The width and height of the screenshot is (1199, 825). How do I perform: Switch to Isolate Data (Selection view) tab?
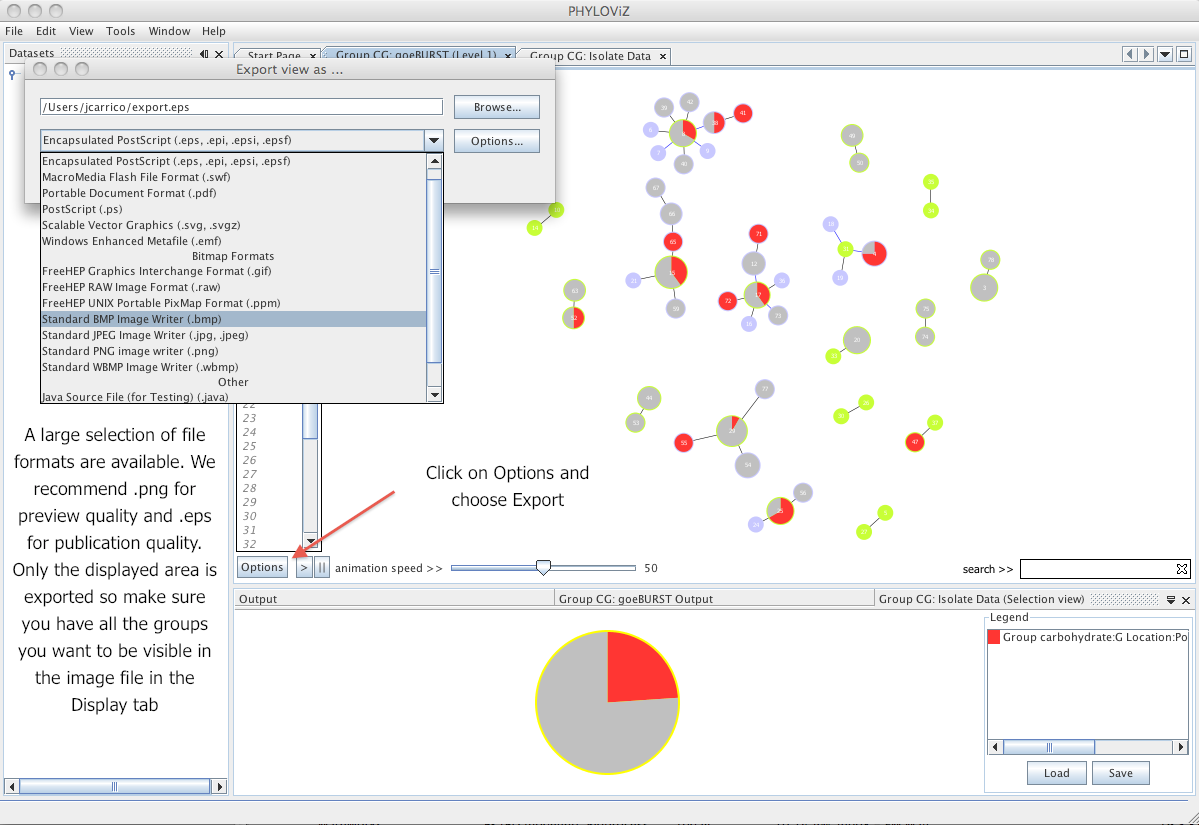[x=981, y=599]
